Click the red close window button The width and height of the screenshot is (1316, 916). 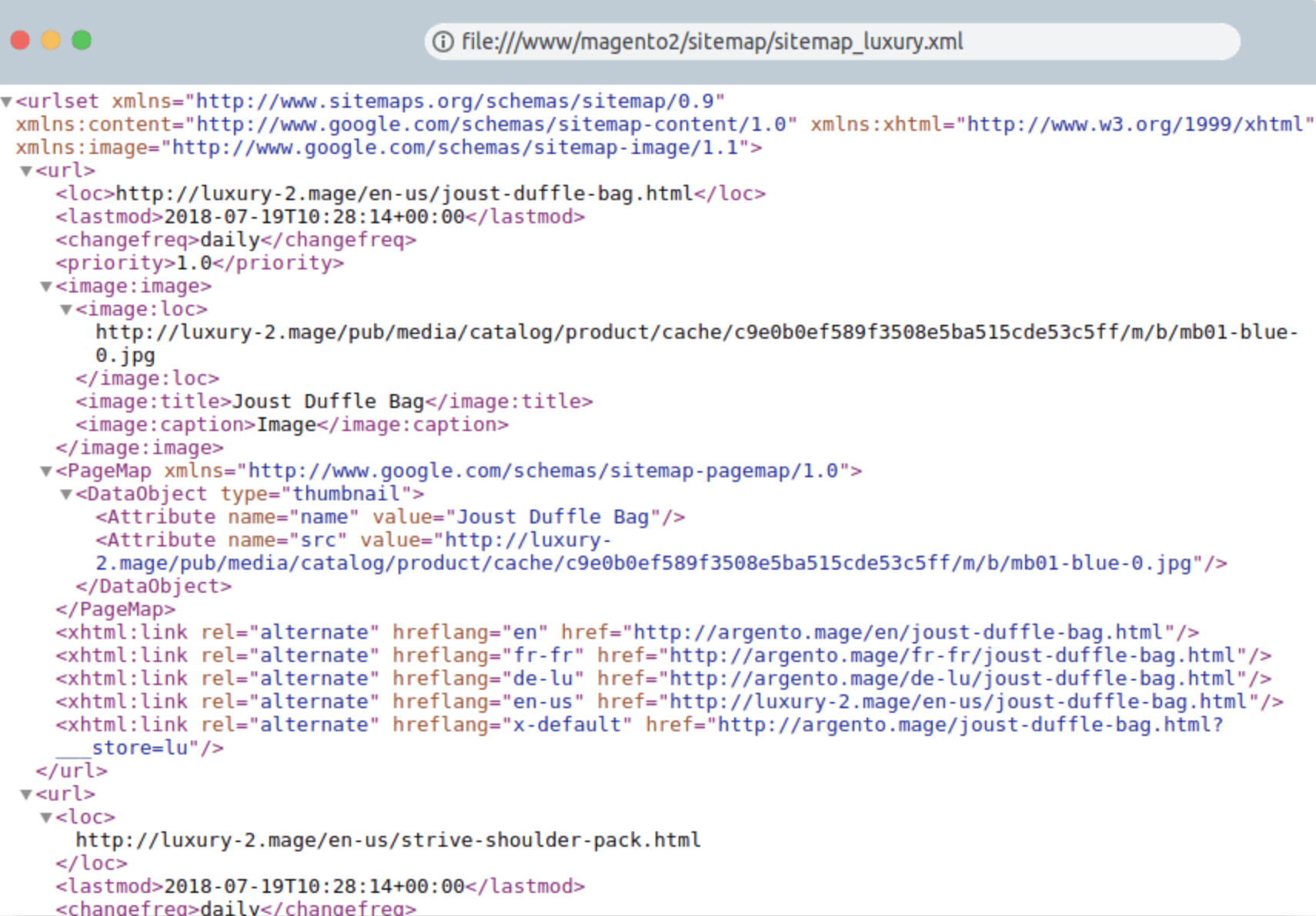(20, 40)
